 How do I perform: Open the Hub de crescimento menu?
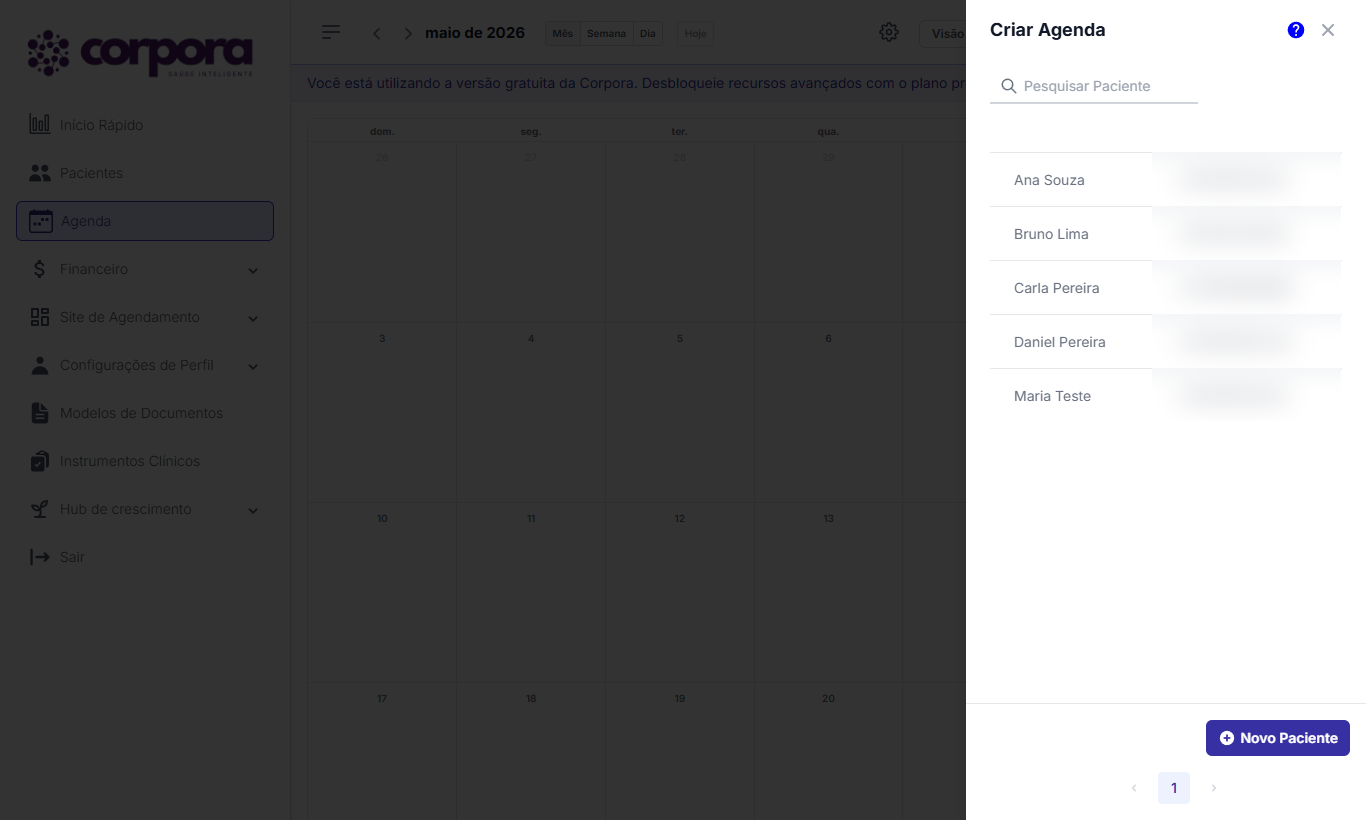click(145, 509)
